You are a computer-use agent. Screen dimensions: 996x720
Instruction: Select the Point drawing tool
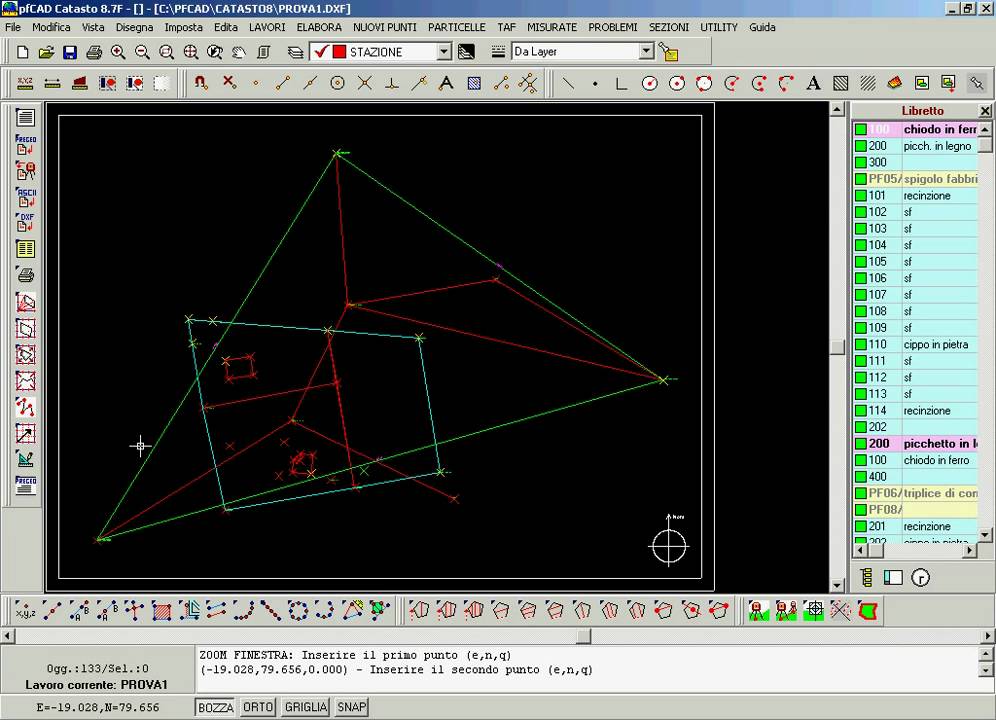coord(595,83)
